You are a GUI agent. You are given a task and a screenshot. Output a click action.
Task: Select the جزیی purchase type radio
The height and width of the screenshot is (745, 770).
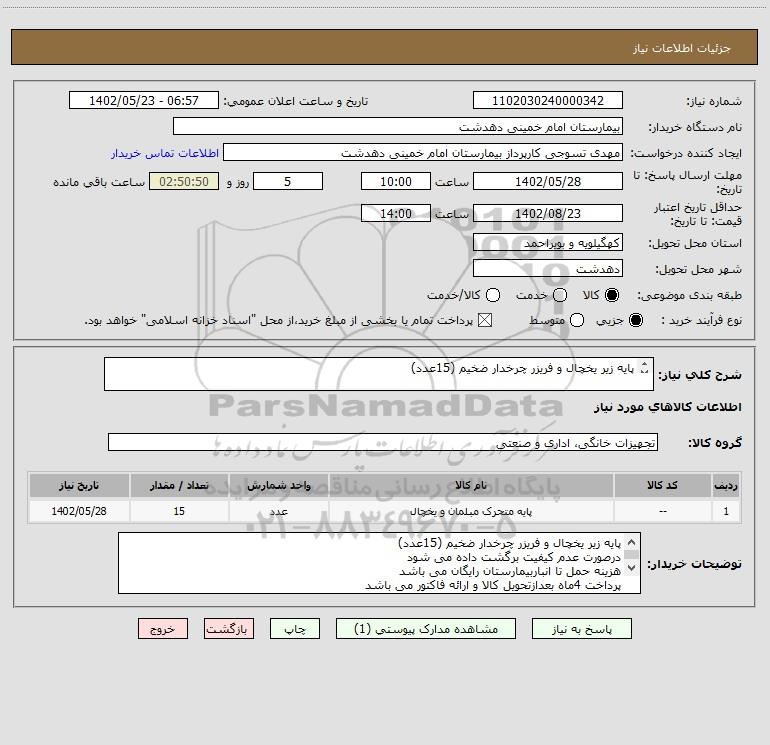636,320
